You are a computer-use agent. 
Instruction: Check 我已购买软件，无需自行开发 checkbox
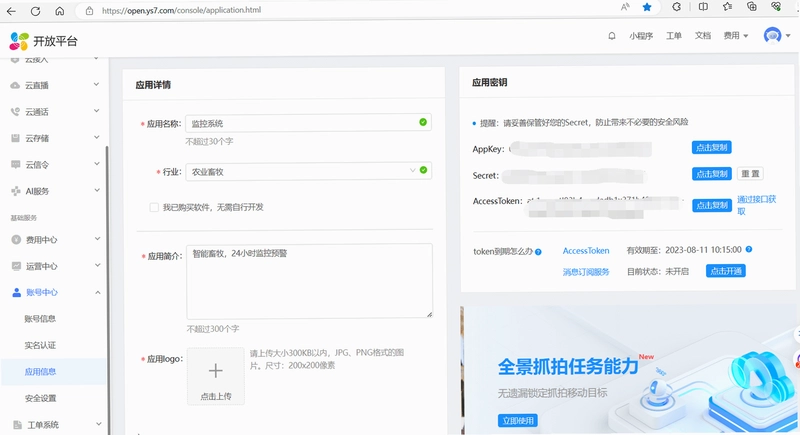pos(154,207)
